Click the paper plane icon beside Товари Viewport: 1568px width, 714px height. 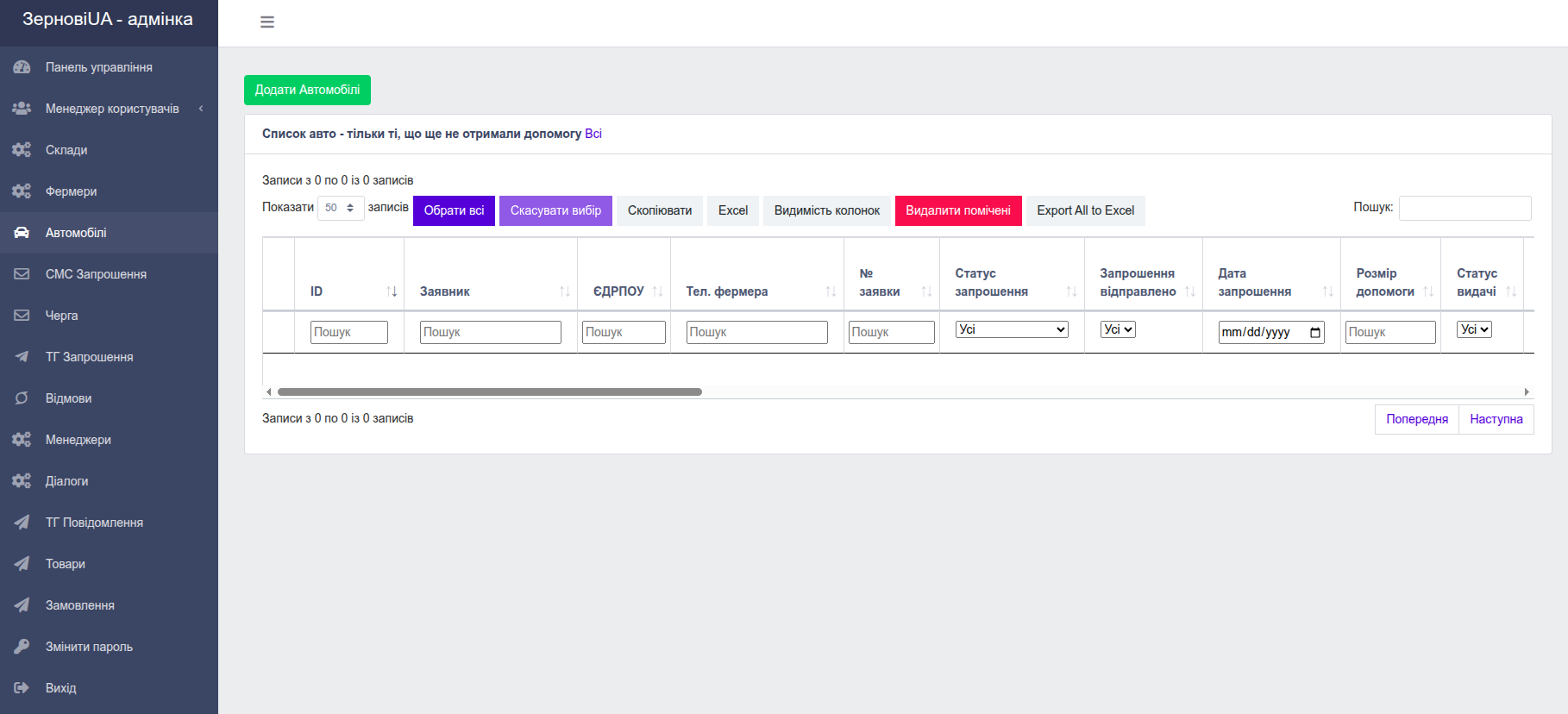[22, 564]
